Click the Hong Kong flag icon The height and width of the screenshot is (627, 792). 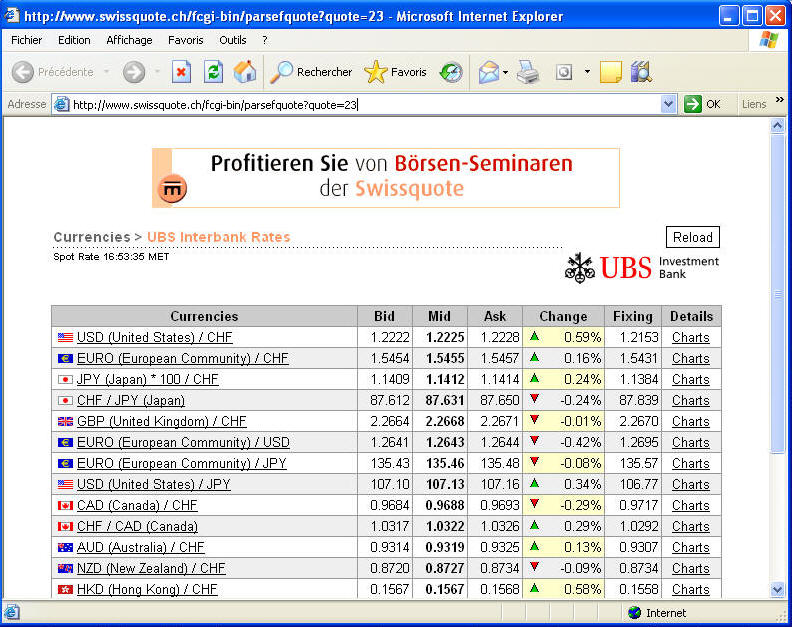click(x=65, y=589)
